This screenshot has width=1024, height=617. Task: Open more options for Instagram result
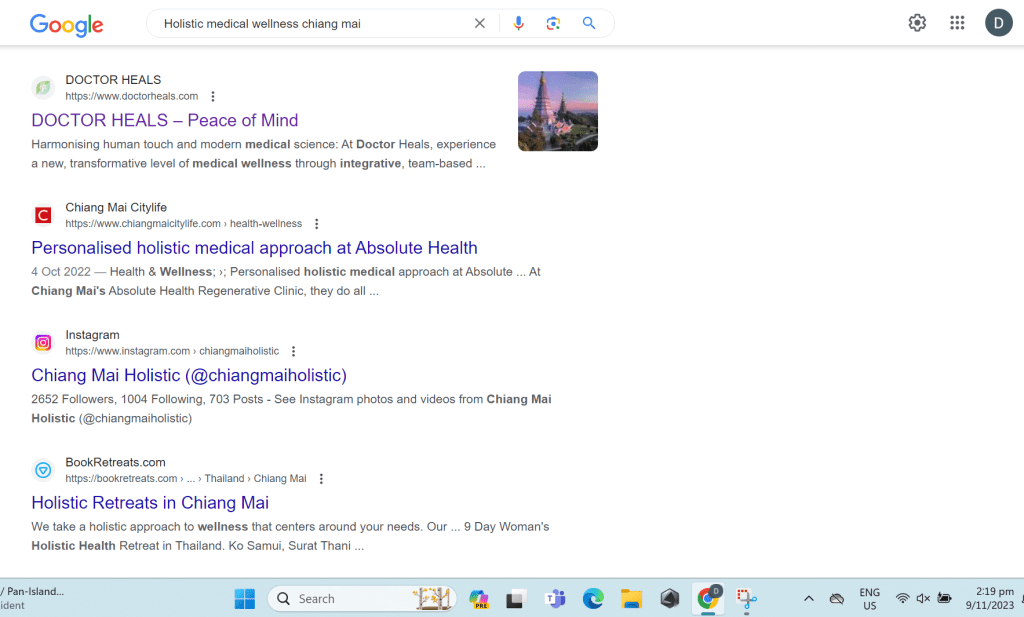293,351
